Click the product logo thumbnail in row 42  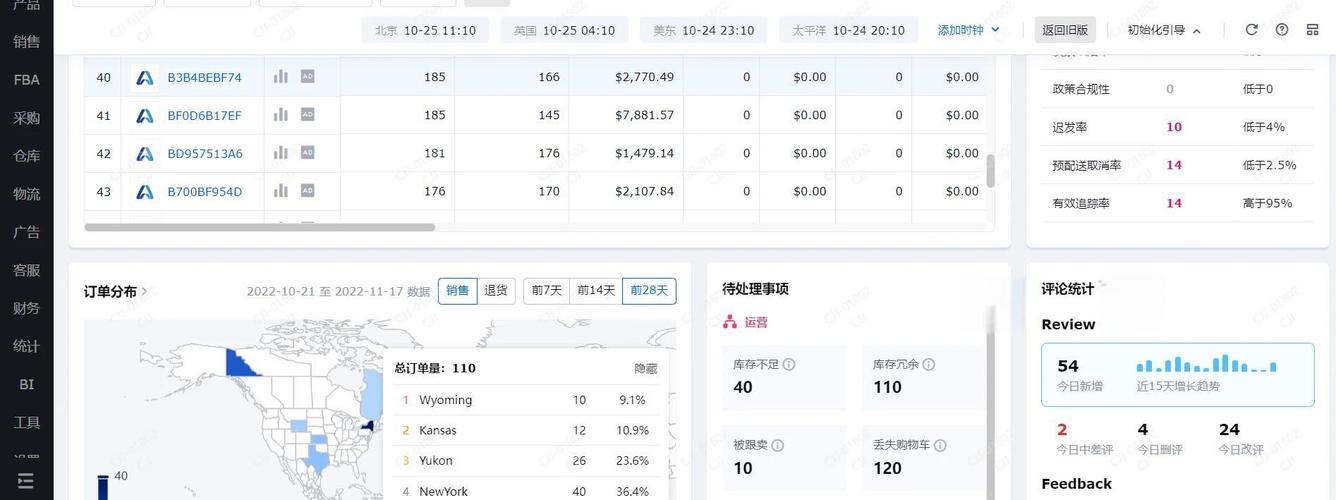145,153
